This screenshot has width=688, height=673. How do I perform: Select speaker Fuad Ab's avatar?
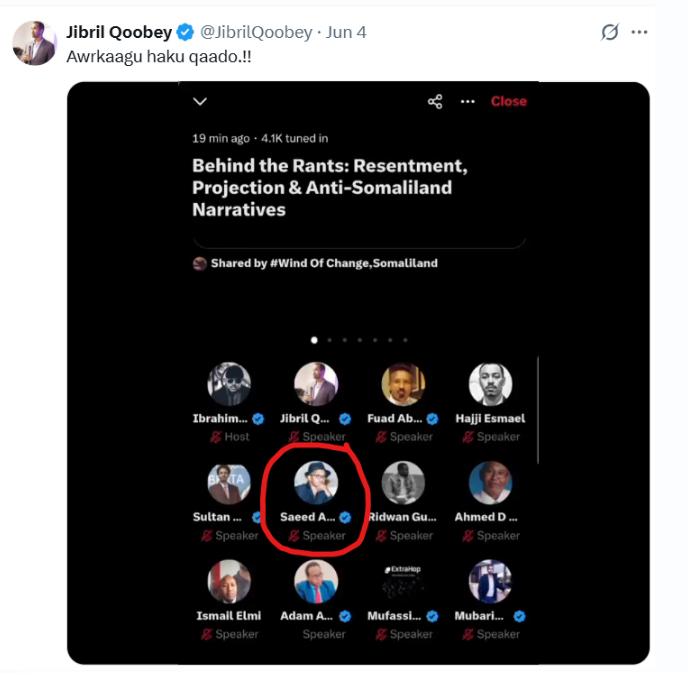pyautogui.click(x=403, y=384)
